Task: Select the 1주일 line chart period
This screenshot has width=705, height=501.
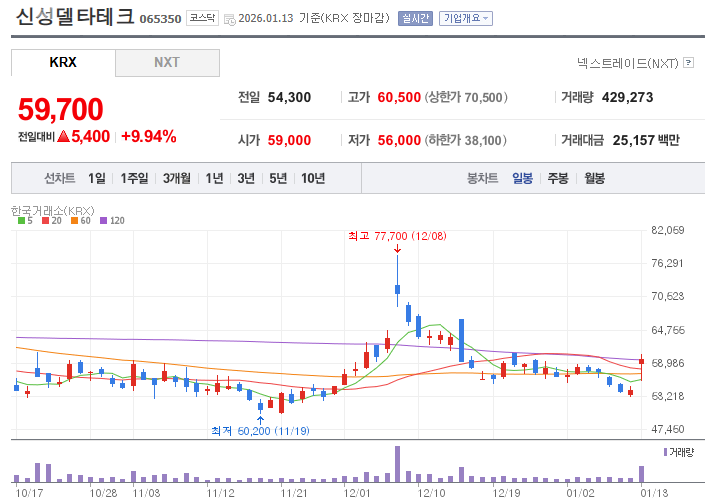Action: point(134,179)
